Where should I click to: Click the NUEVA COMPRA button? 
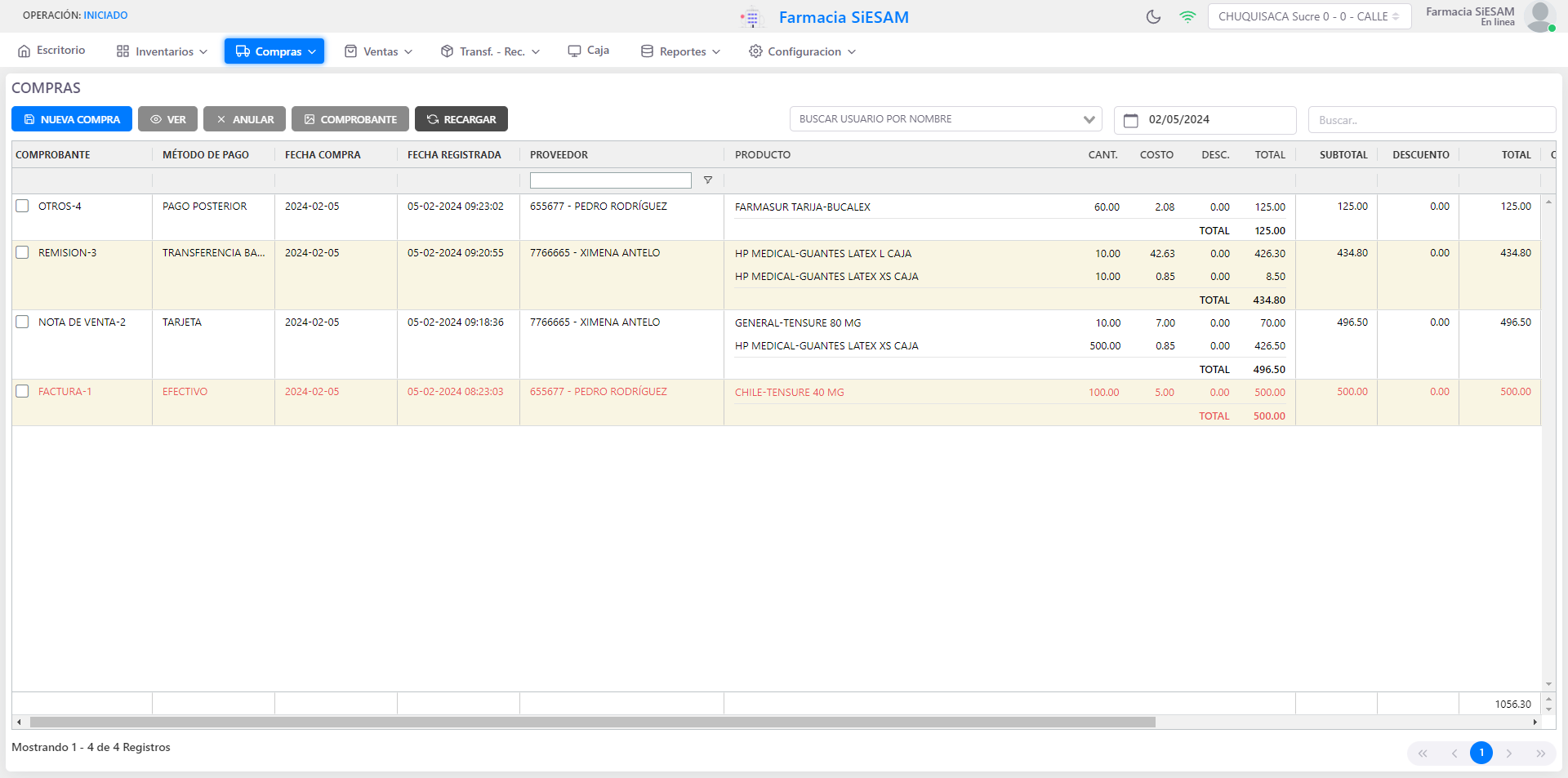tap(72, 119)
